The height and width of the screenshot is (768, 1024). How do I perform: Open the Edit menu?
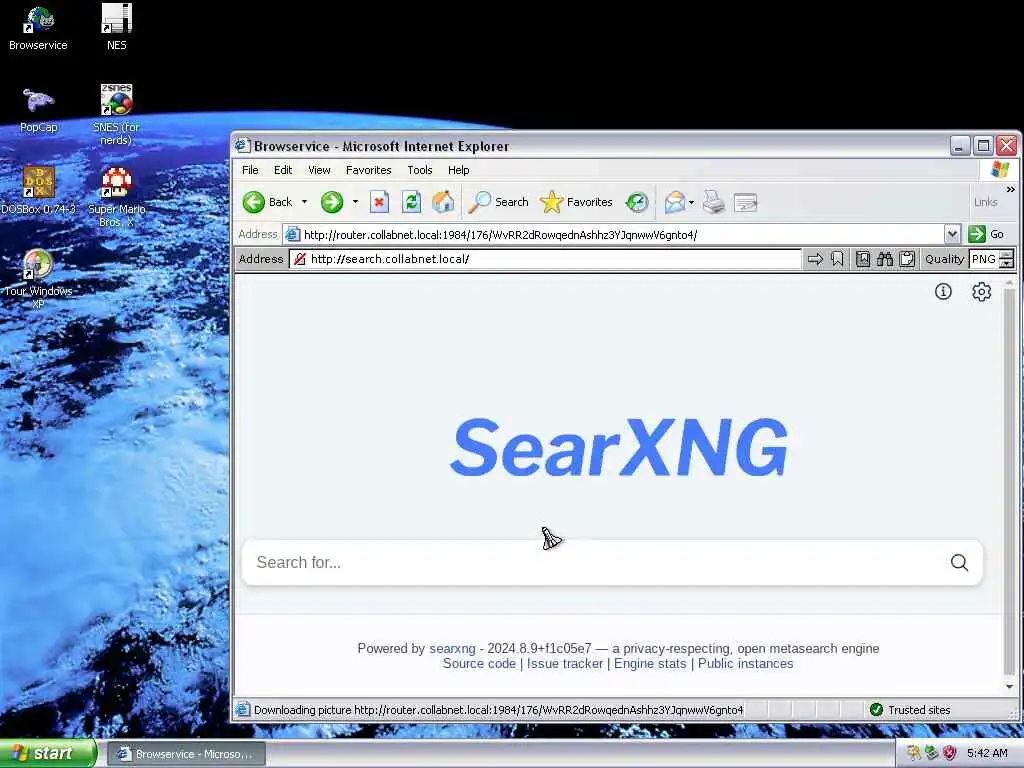coord(283,170)
